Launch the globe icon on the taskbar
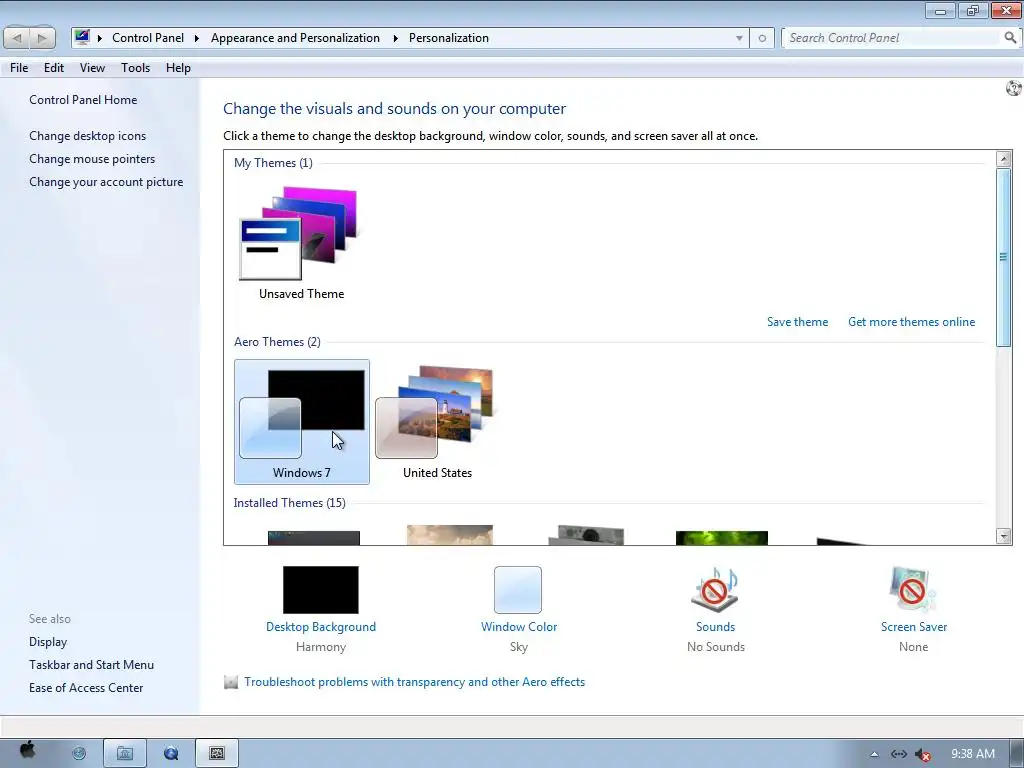The height and width of the screenshot is (768, 1024). [79, 754]
